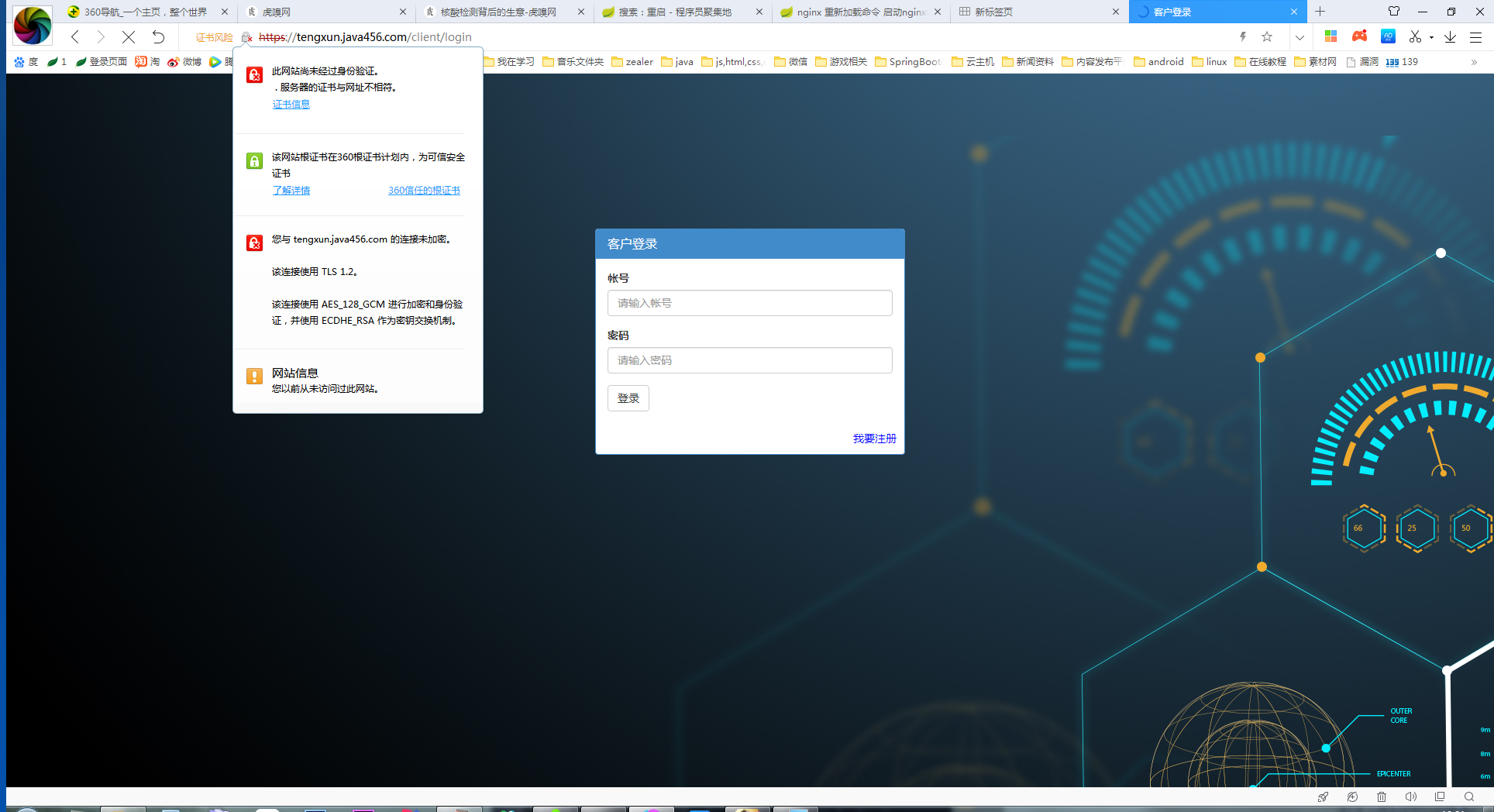Viewport: 1494px width, 812px height.
Task: Switch to the 新标签页 tab
Action: 1038,12
